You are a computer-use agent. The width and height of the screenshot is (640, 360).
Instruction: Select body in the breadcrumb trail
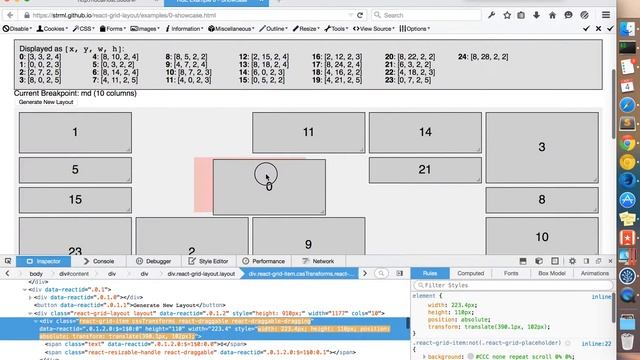pos(36,274)
